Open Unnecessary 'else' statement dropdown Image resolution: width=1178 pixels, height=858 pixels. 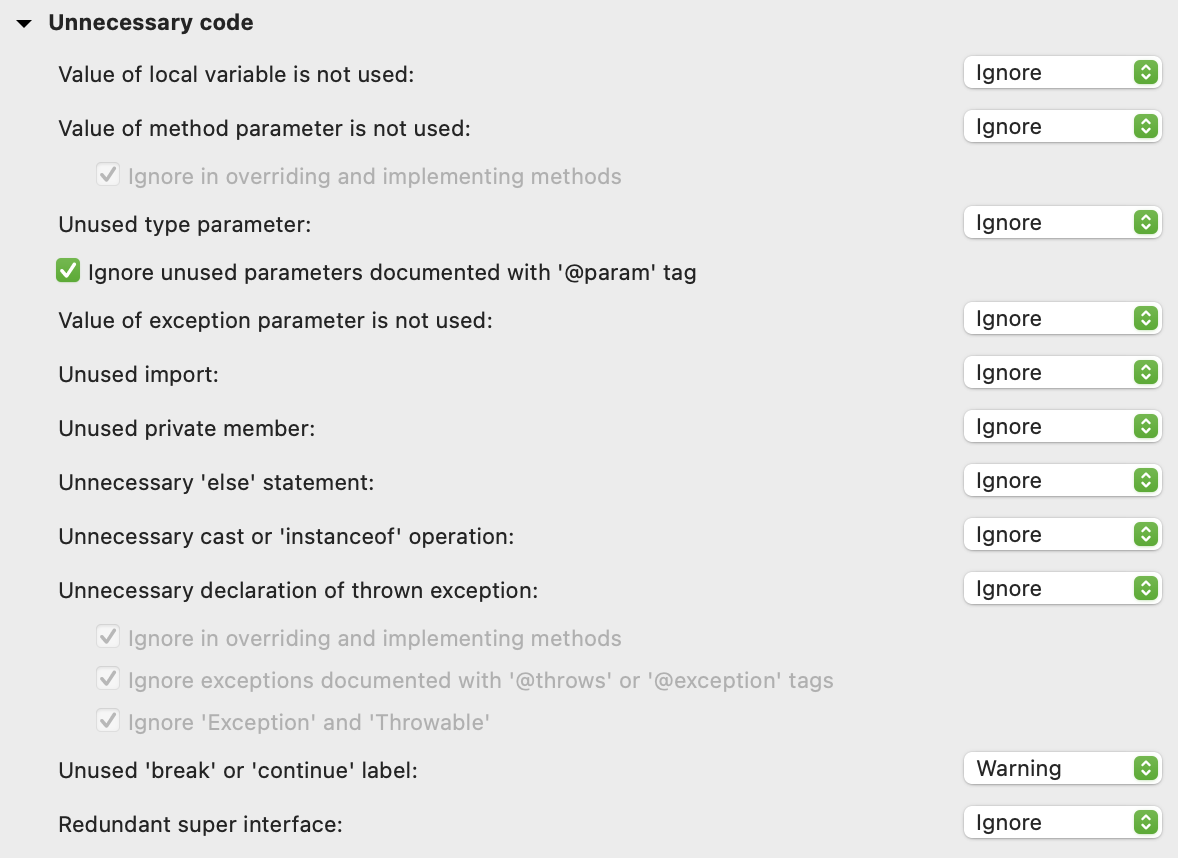click(1061, 481)
